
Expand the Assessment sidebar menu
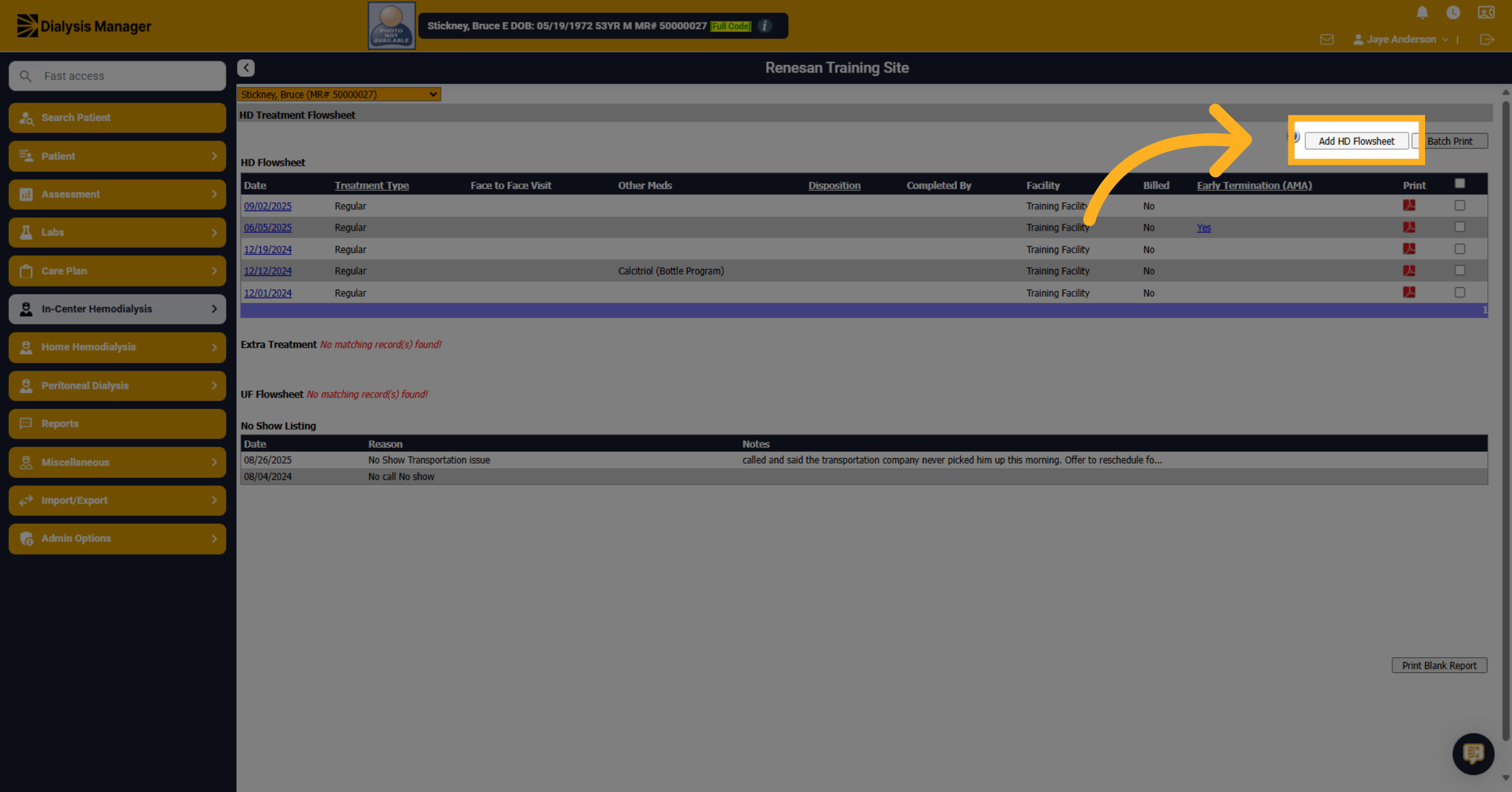point(117,195)
